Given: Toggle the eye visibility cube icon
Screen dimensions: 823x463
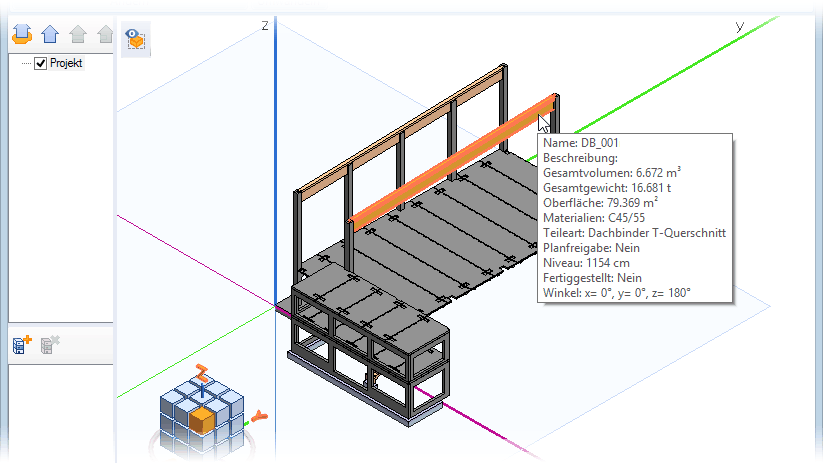Looking at the screenshot, I should click(x=135, y=39).
